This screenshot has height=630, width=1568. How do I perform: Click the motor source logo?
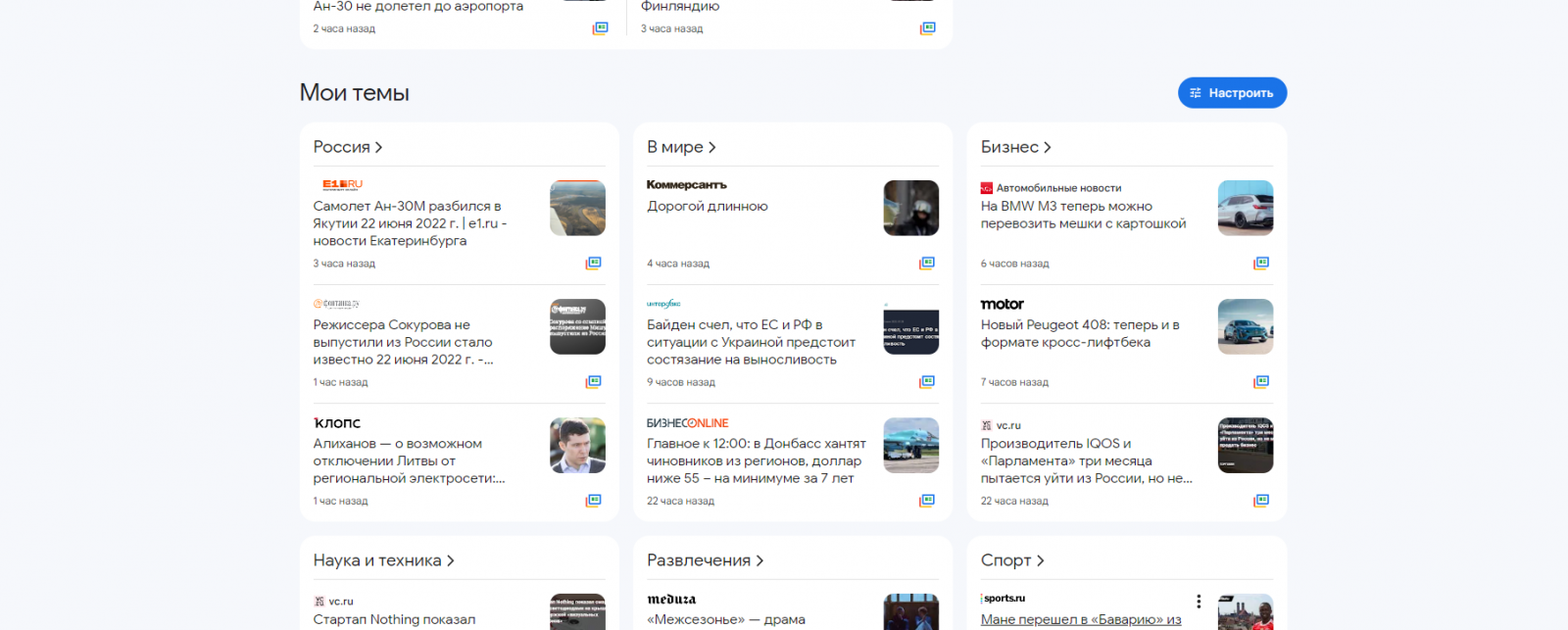(x=1002, y=304)
